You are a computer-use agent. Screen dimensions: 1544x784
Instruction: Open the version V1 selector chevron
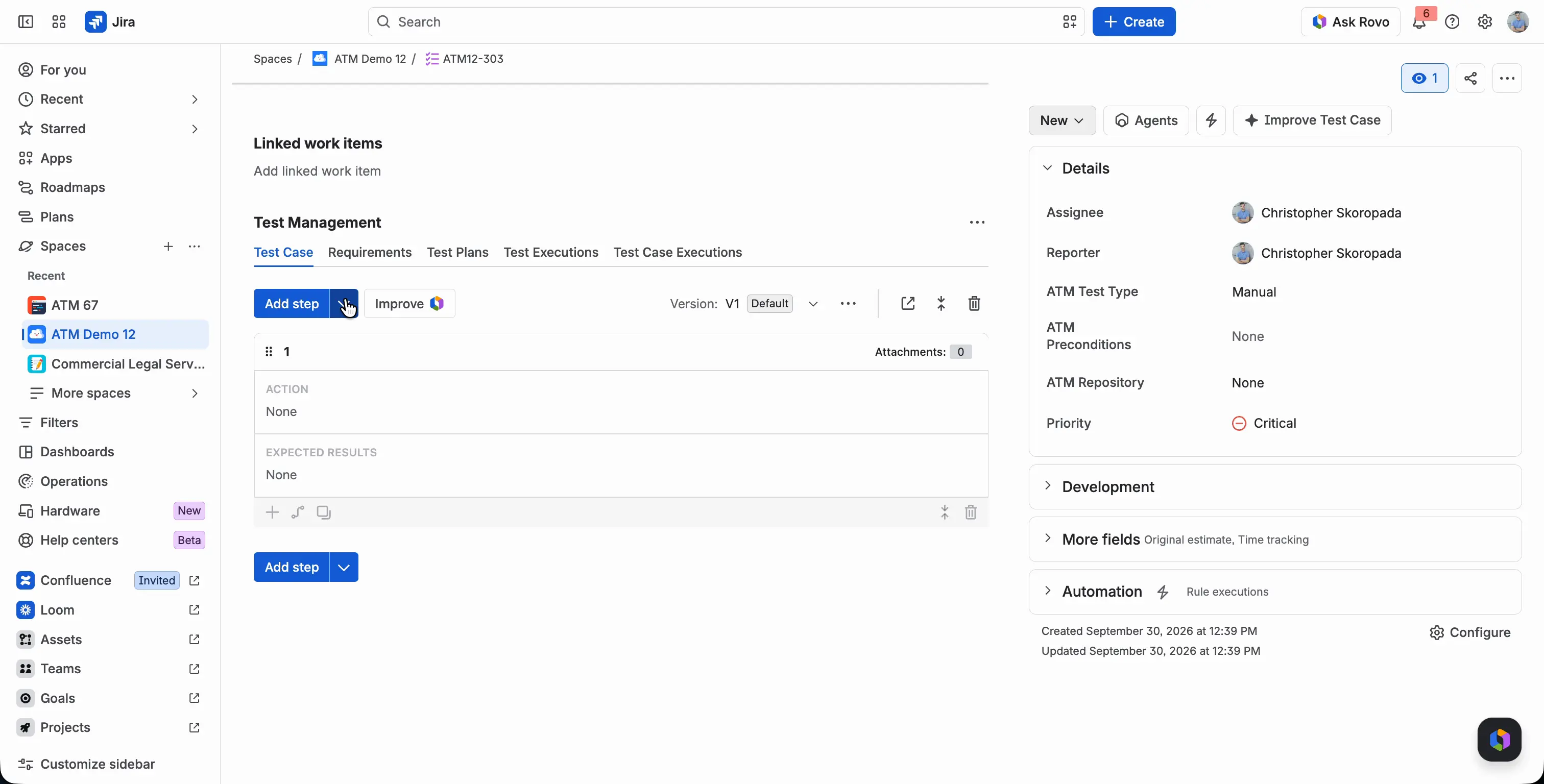(813, 304)
